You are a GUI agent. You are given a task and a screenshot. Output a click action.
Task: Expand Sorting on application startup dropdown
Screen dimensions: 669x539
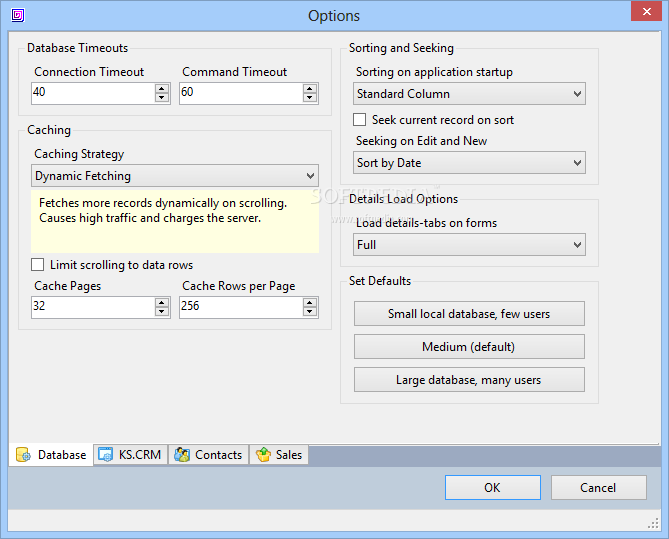[x=469, y=94]
